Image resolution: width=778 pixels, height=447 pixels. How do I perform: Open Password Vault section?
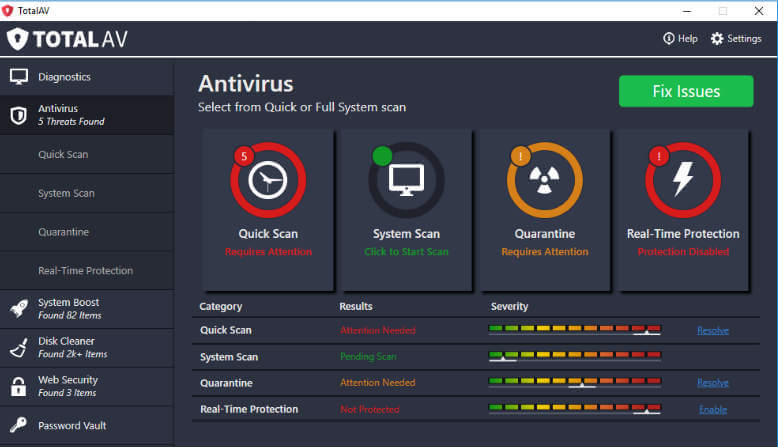tap(87, 425)
